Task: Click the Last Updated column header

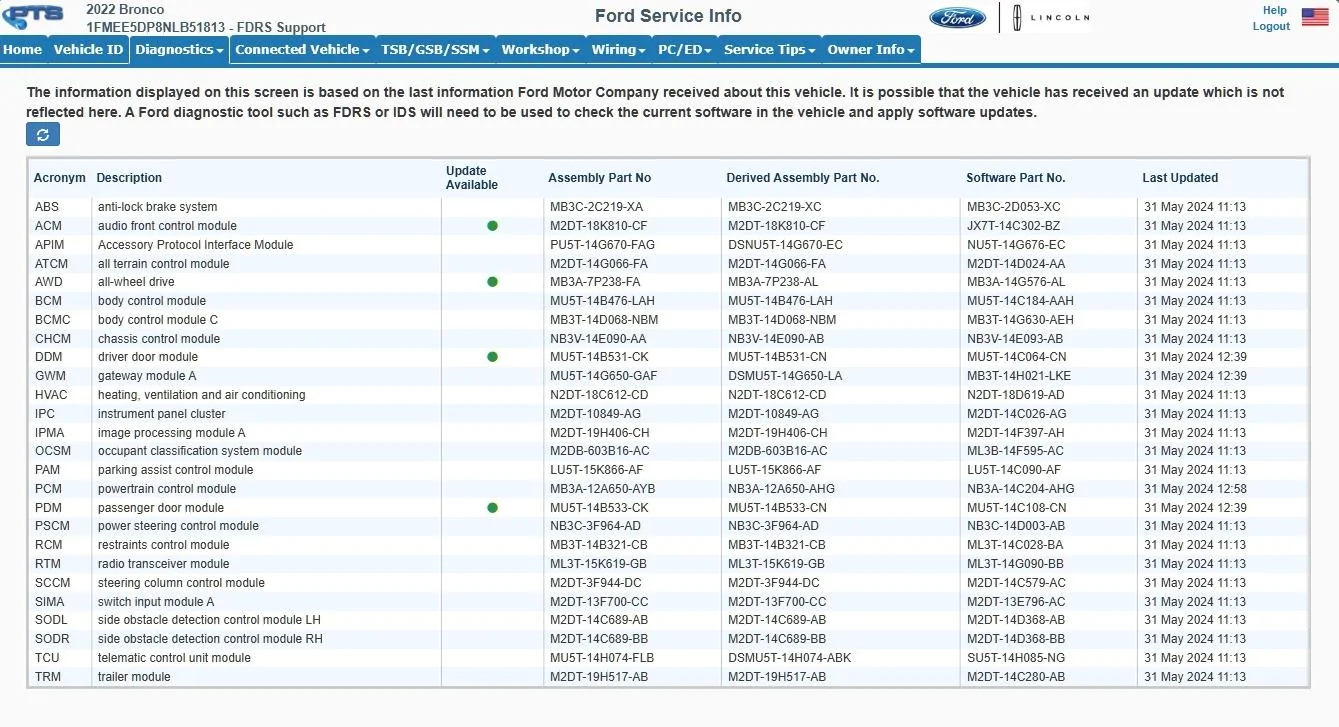Action: [x=1180, y=177]
